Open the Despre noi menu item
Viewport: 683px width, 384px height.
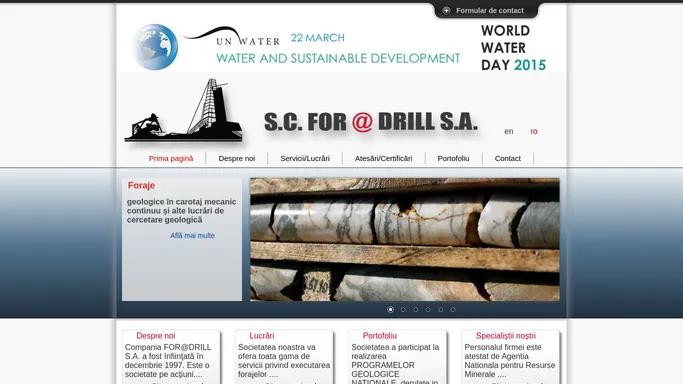237,158
